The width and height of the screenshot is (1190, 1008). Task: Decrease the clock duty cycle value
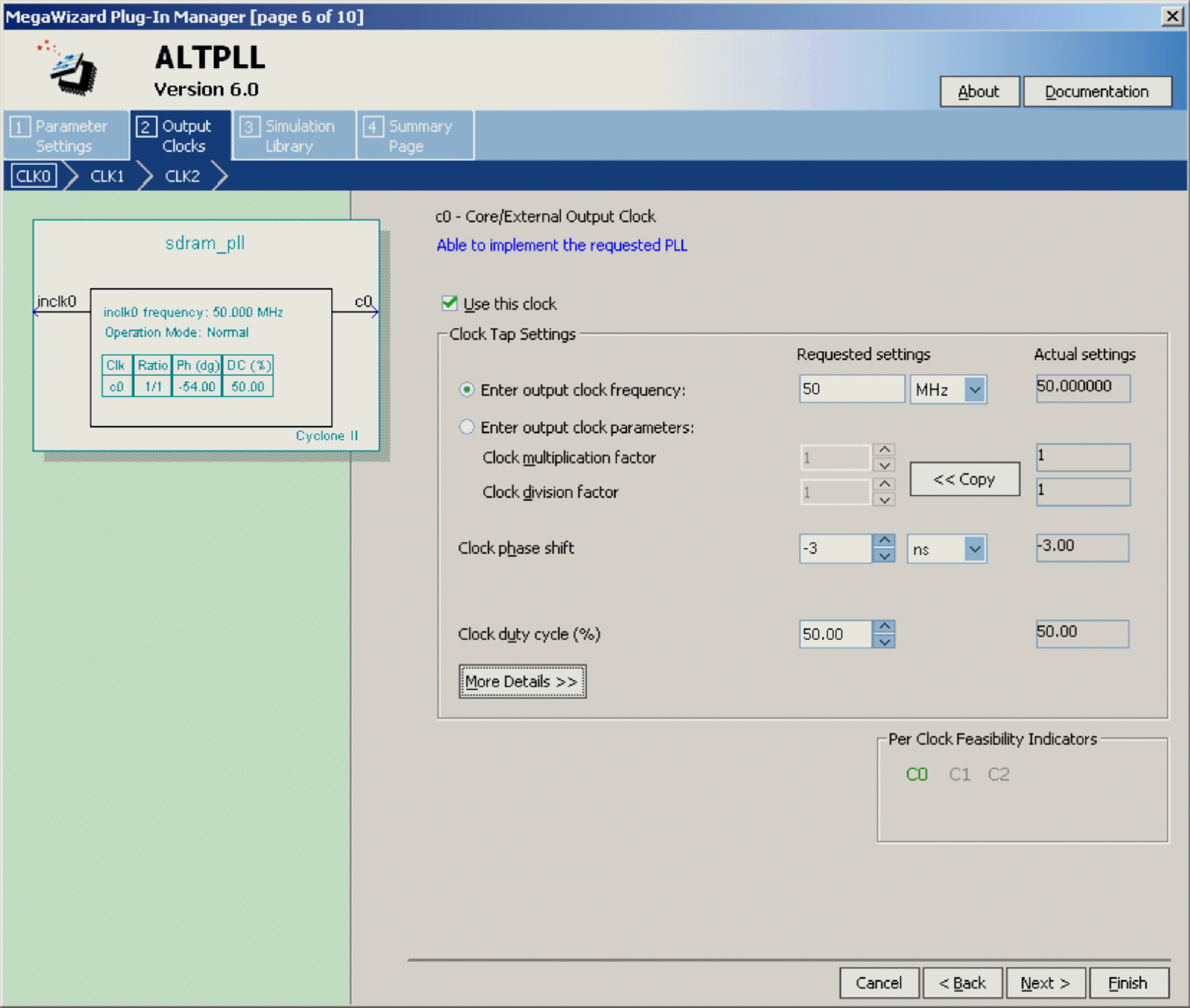(884, 642)
